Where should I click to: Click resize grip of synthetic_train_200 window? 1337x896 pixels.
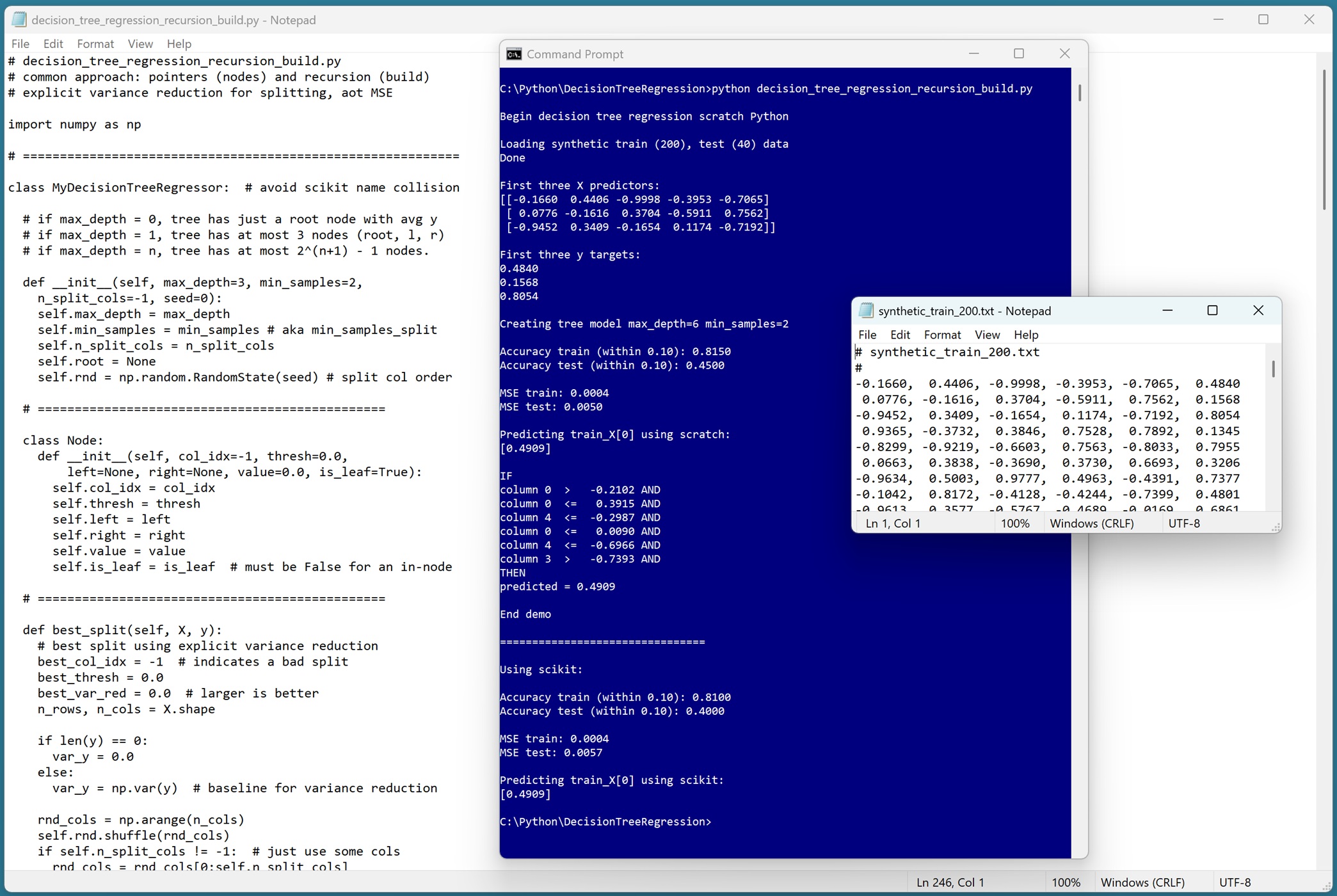pyautogui.click(x=1276, y=527)
